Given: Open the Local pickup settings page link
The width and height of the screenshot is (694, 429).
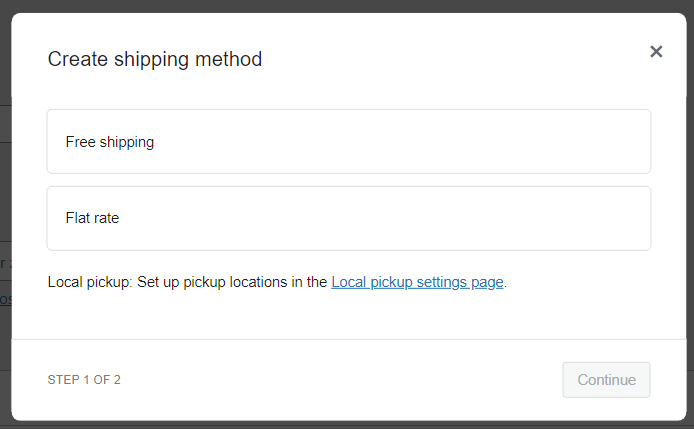Looking at the screenshot, I should [417, 283].
